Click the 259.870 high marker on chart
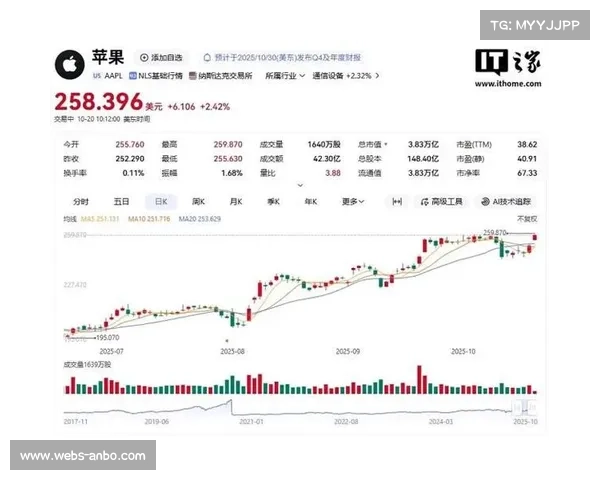The height and width of the screenshot is (480, 600). [x=495, y=232]
